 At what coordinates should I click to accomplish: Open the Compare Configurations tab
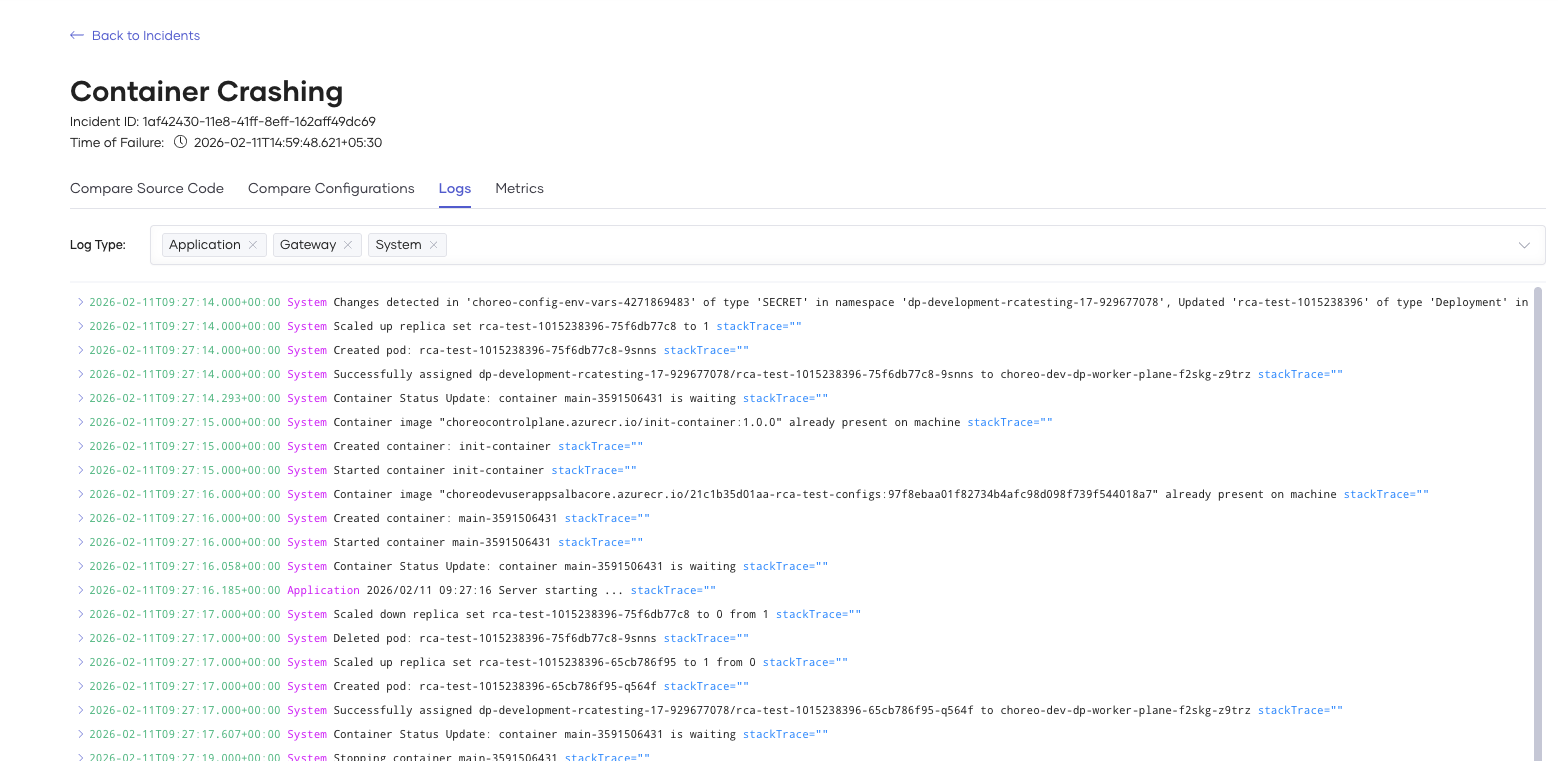coord(331,188)
